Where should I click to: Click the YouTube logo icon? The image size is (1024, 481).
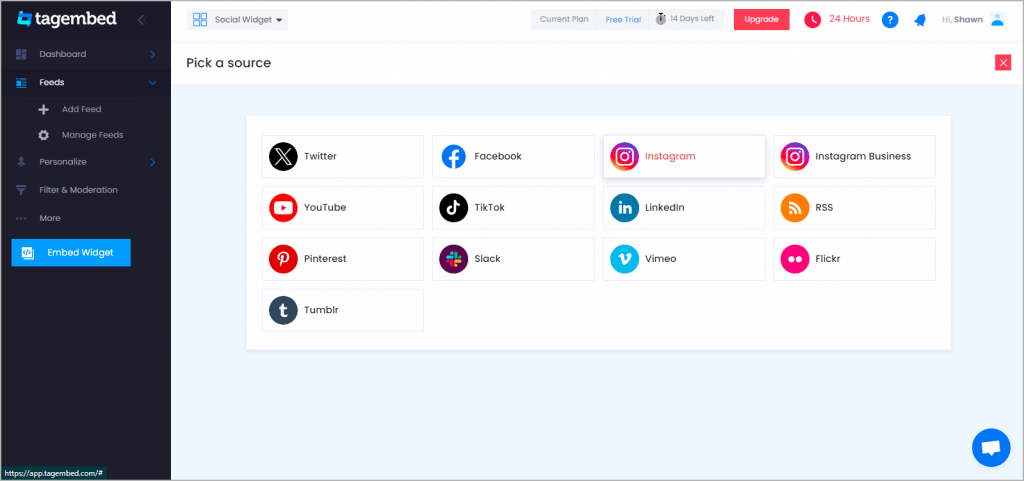pos(283,208)
